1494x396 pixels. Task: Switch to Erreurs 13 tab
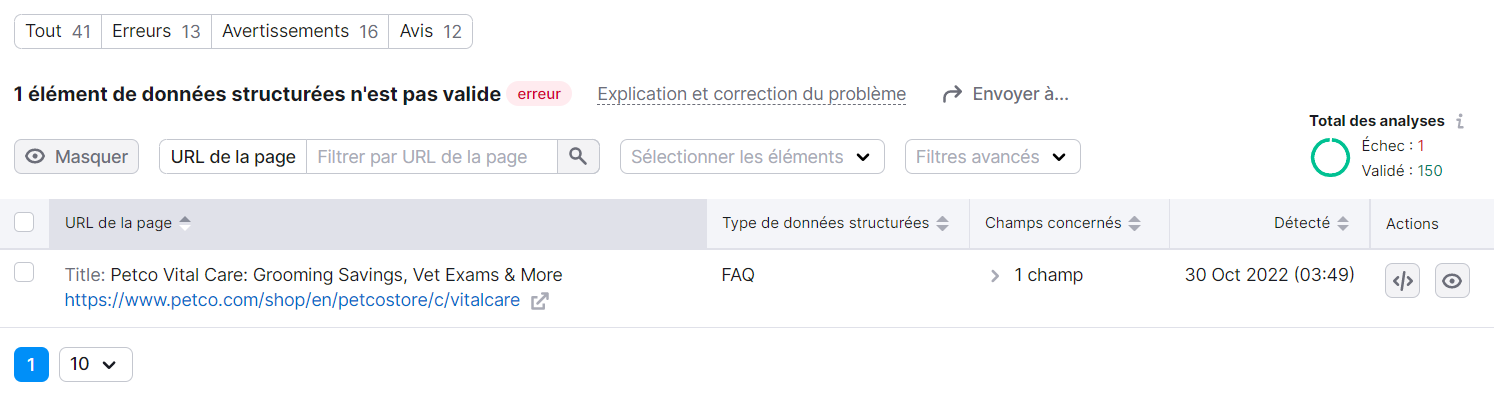point(156,31)
